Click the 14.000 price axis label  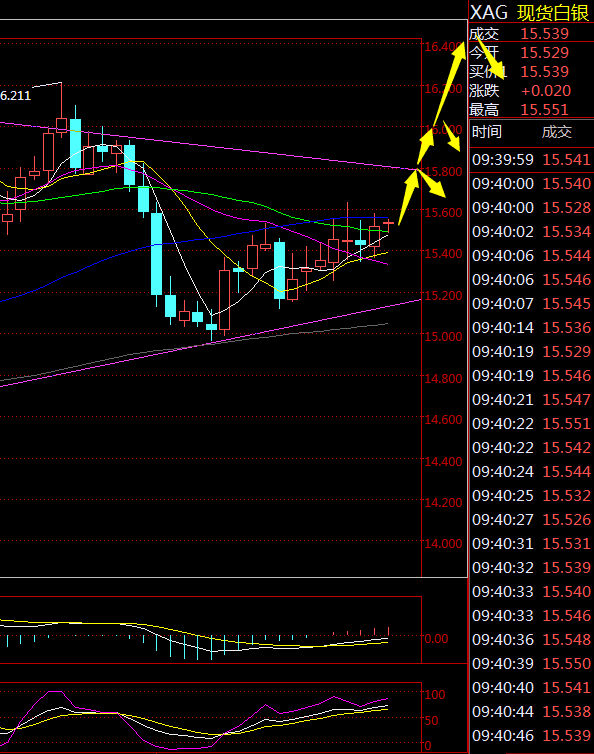coord(443,544)
